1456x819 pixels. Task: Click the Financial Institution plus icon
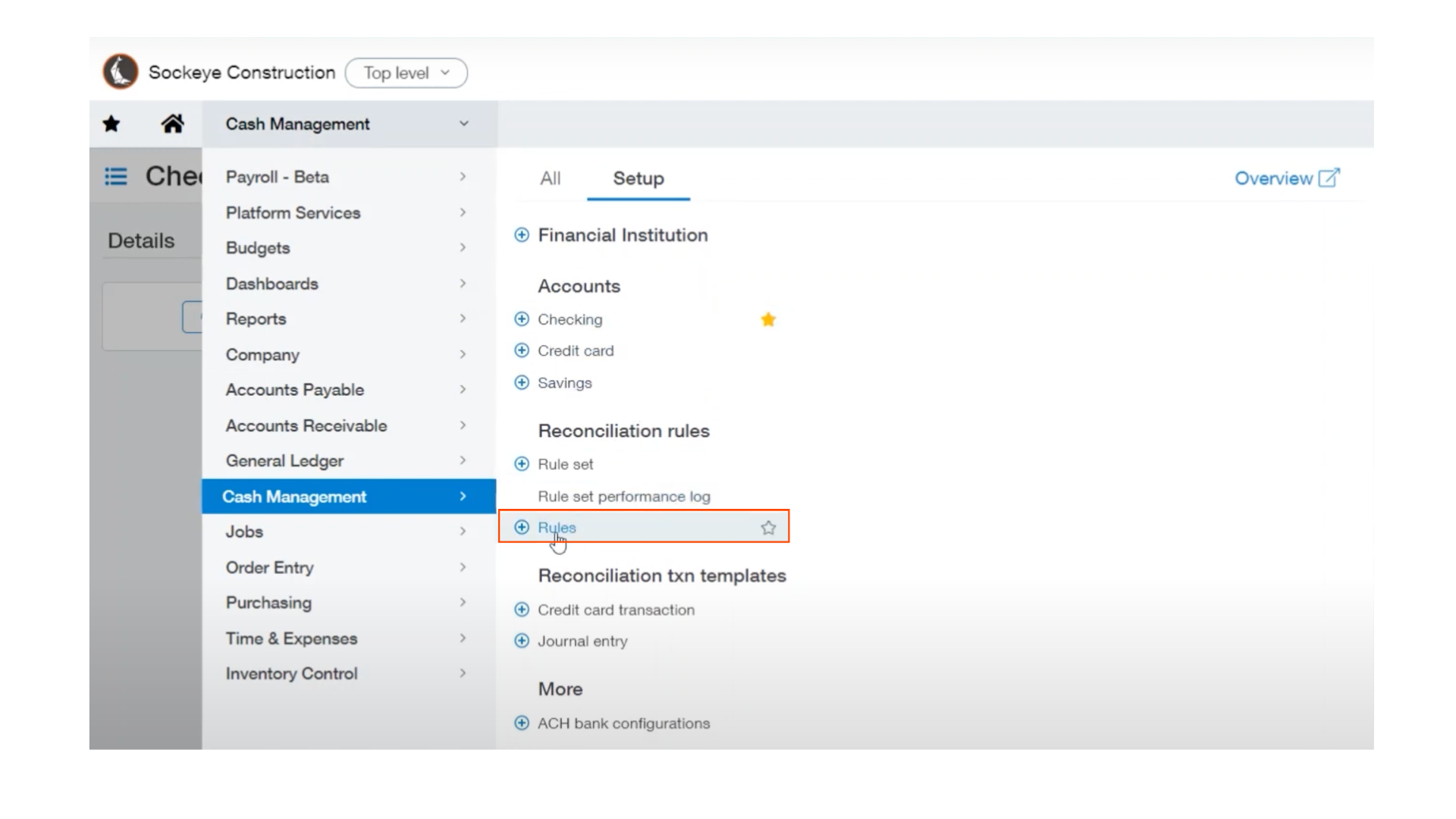click(521, 234)
